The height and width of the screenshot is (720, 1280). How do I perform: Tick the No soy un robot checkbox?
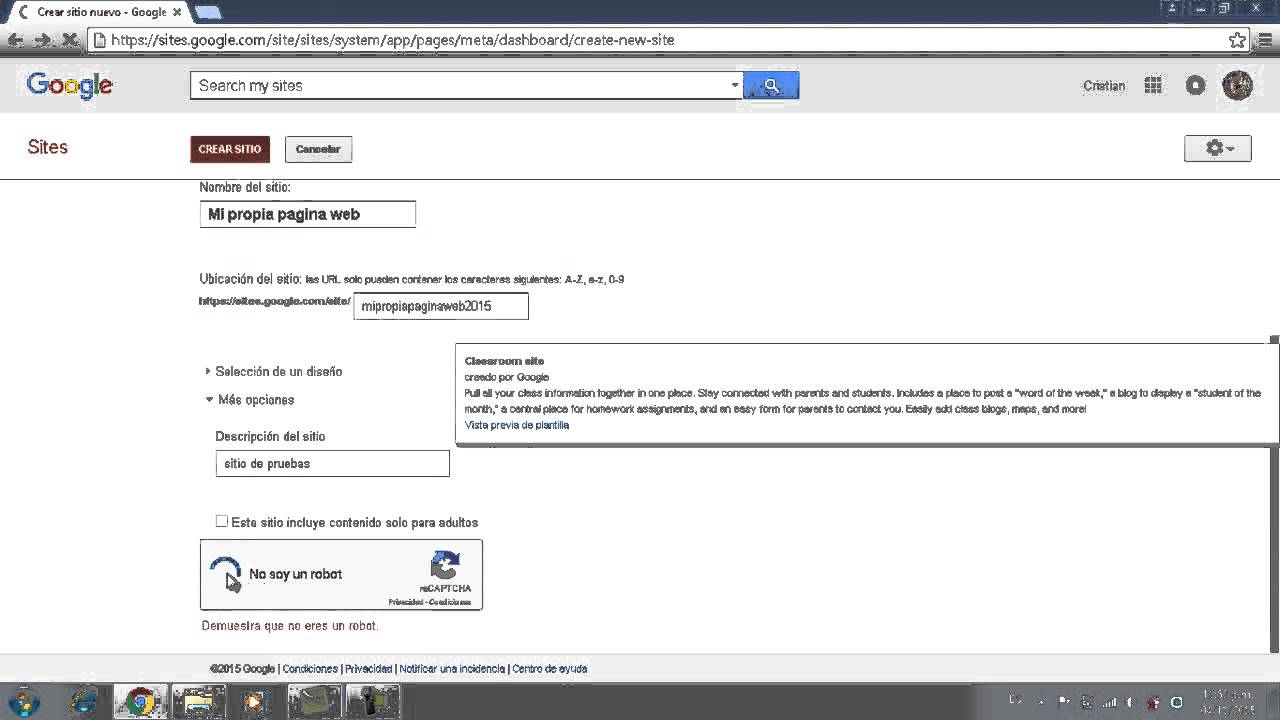coord(226,574)
